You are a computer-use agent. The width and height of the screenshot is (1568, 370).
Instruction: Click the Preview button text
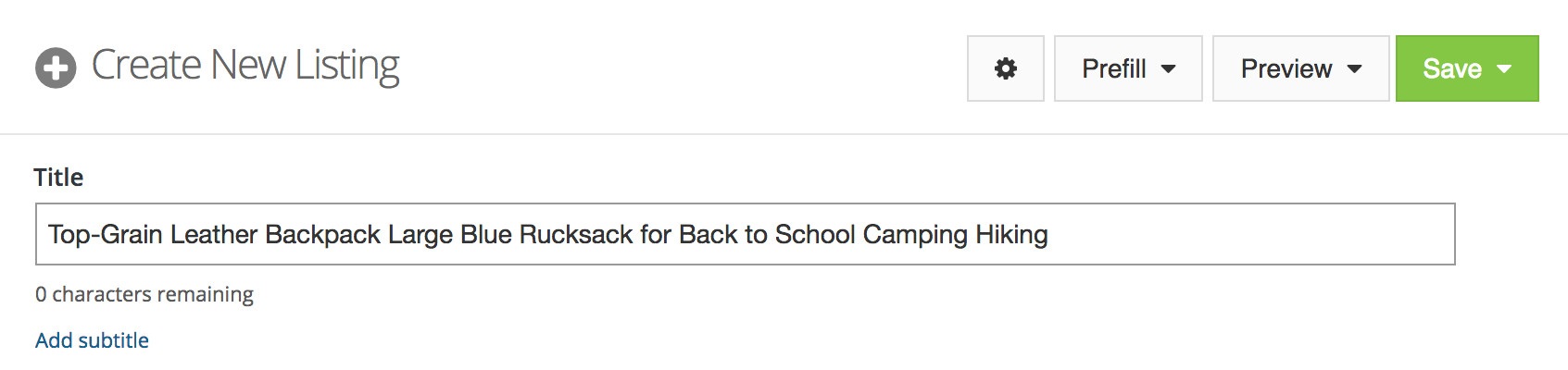[1286, 68]
